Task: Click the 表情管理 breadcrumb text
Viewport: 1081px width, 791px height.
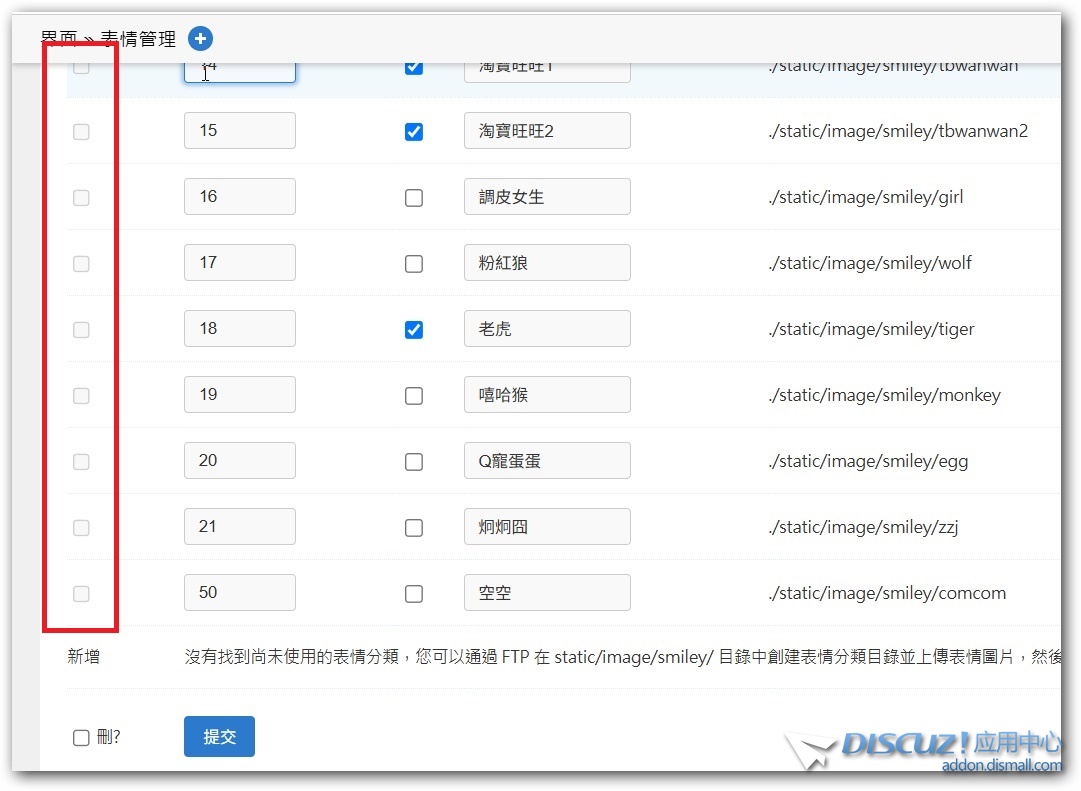Action: (139, 39)
